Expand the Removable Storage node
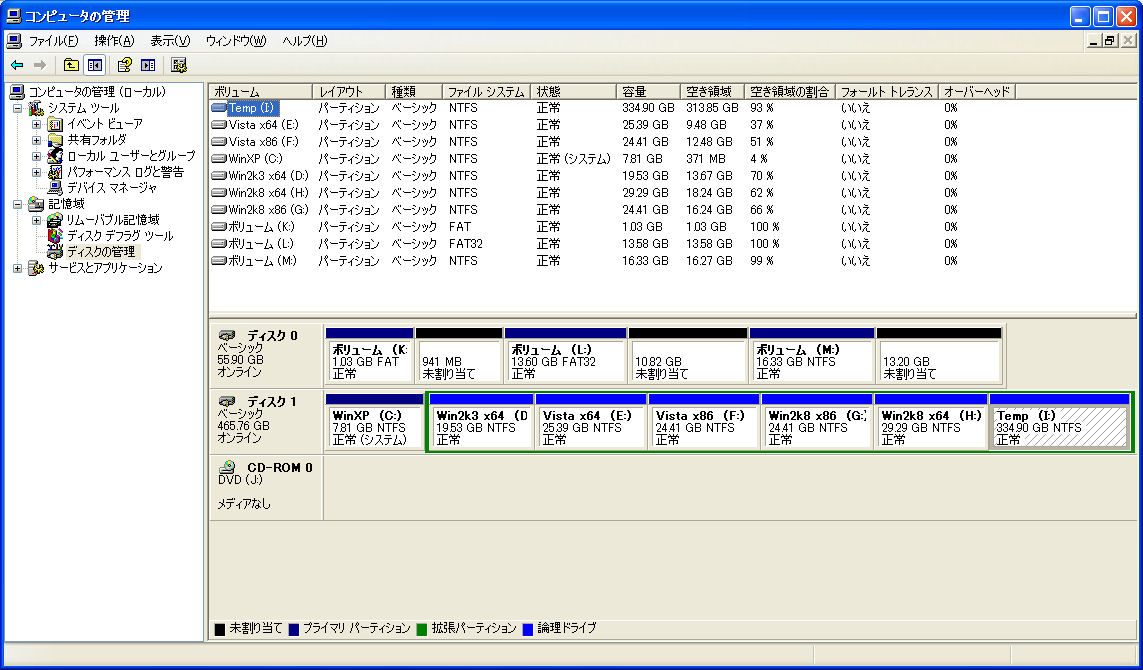1143x670 pixels. (36, 220)
